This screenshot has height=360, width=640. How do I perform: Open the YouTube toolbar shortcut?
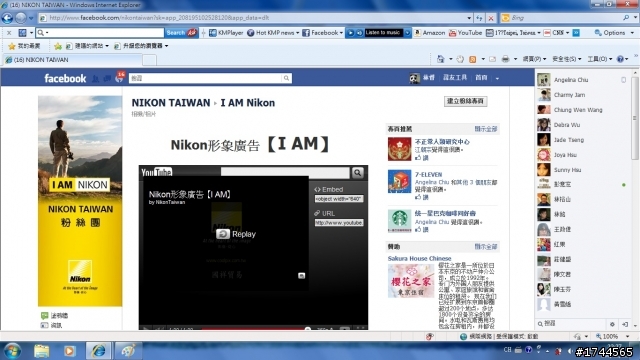[x=465, y=33]
